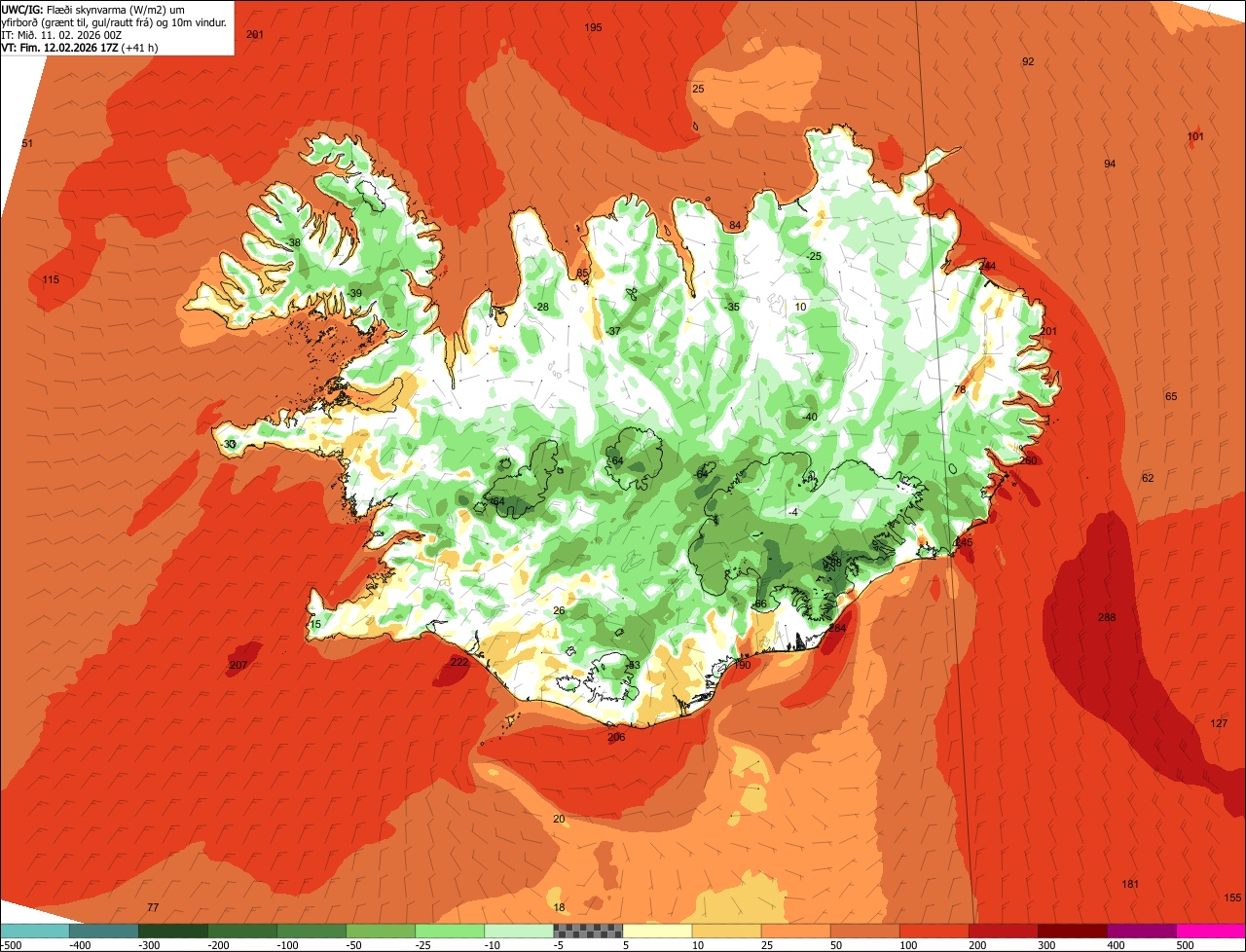The height and width of the screenshot is (952, 1246).
Task: Click the map value 33 on Snæfellsnes
Action: [230, 444]
